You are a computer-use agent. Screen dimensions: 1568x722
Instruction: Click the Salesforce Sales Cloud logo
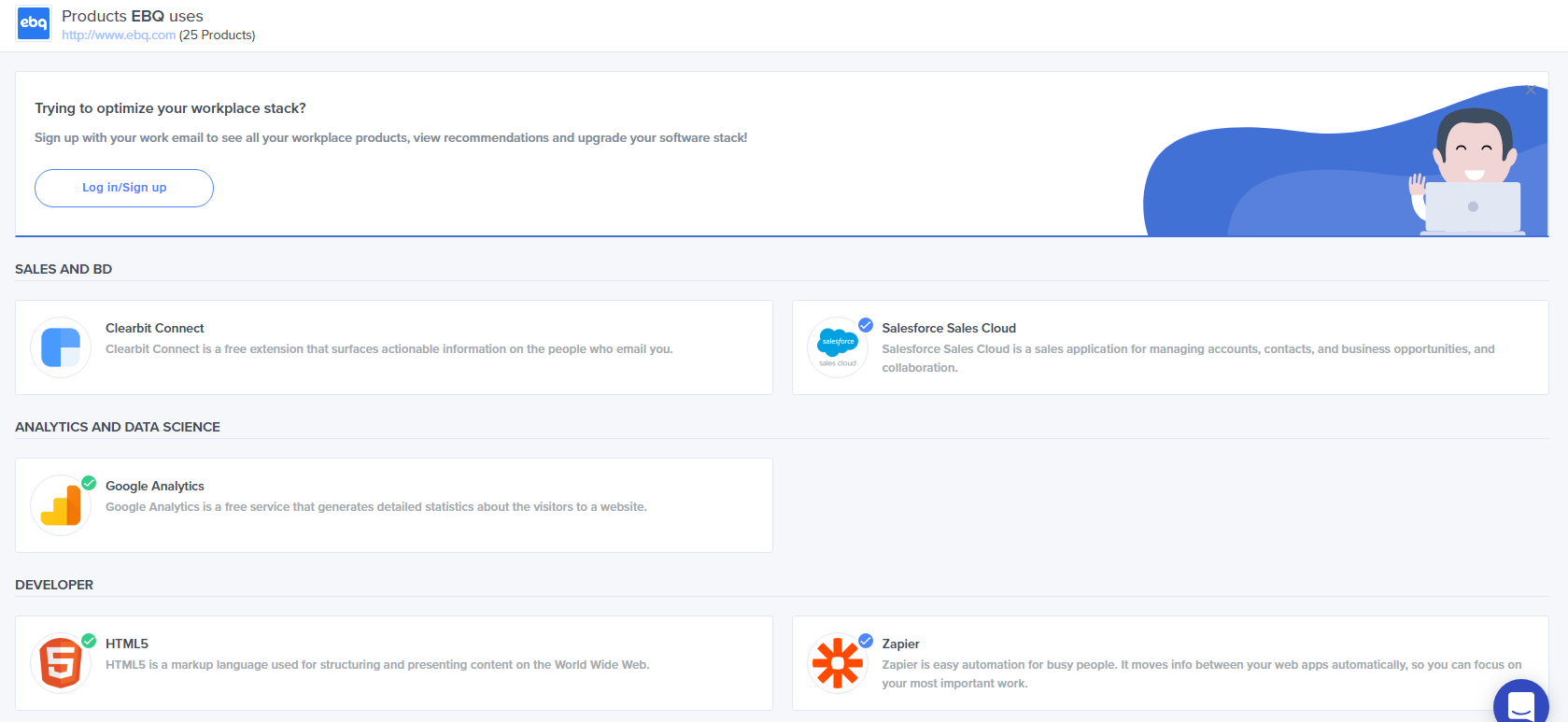pos(838,347)
